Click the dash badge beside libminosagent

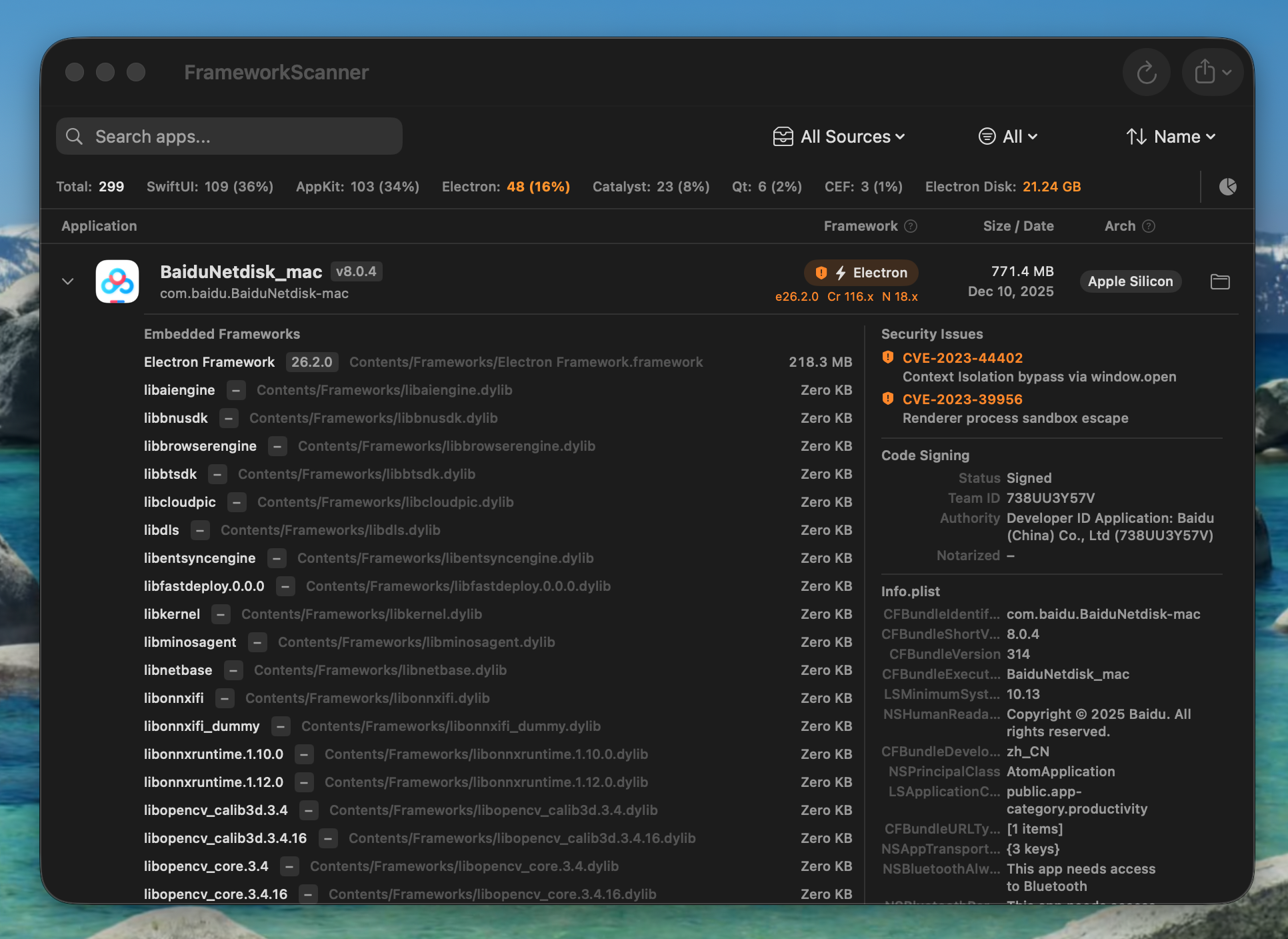point(257,642)
